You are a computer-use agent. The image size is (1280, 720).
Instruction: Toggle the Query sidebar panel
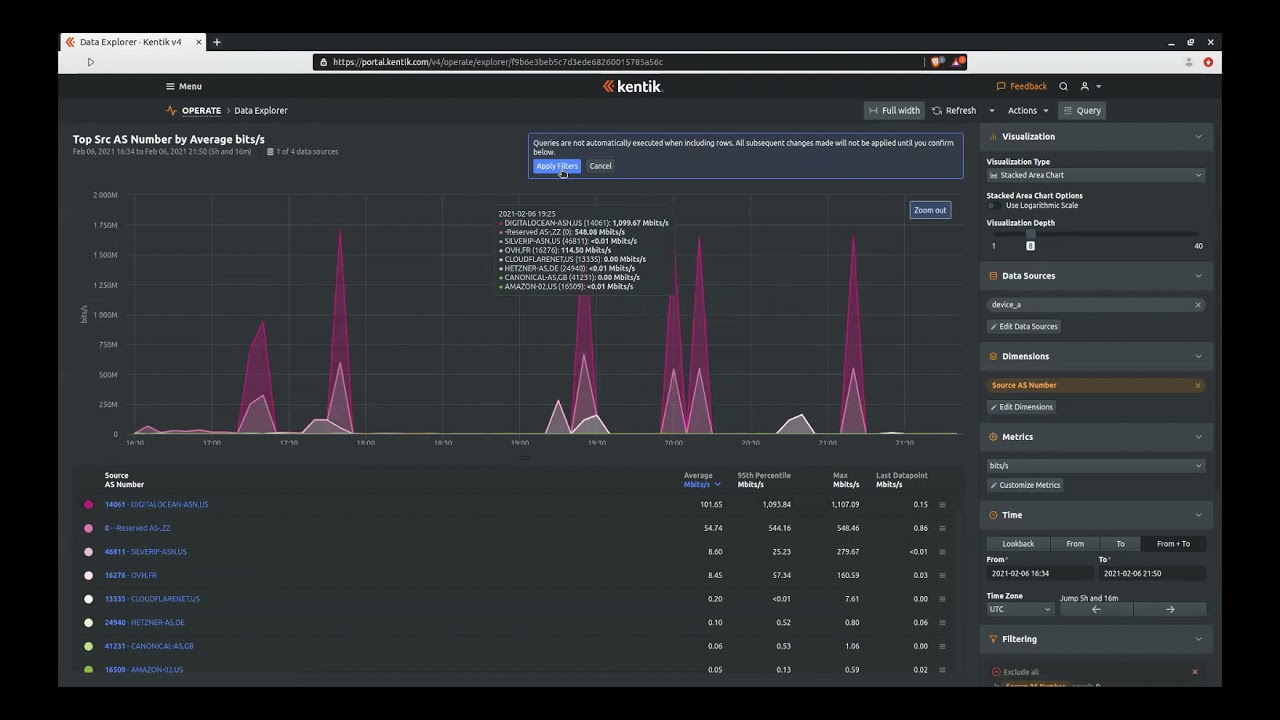[x=1082, y=111]
